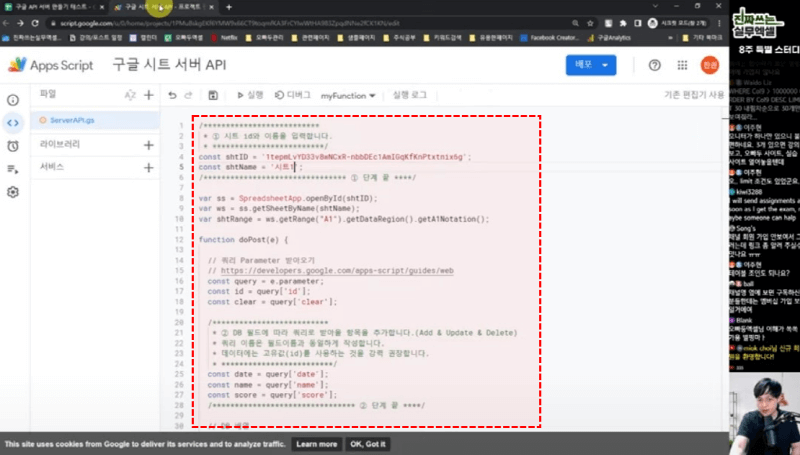
Task: Click 기존 편집기 사용 link
Action: point(694,95)
